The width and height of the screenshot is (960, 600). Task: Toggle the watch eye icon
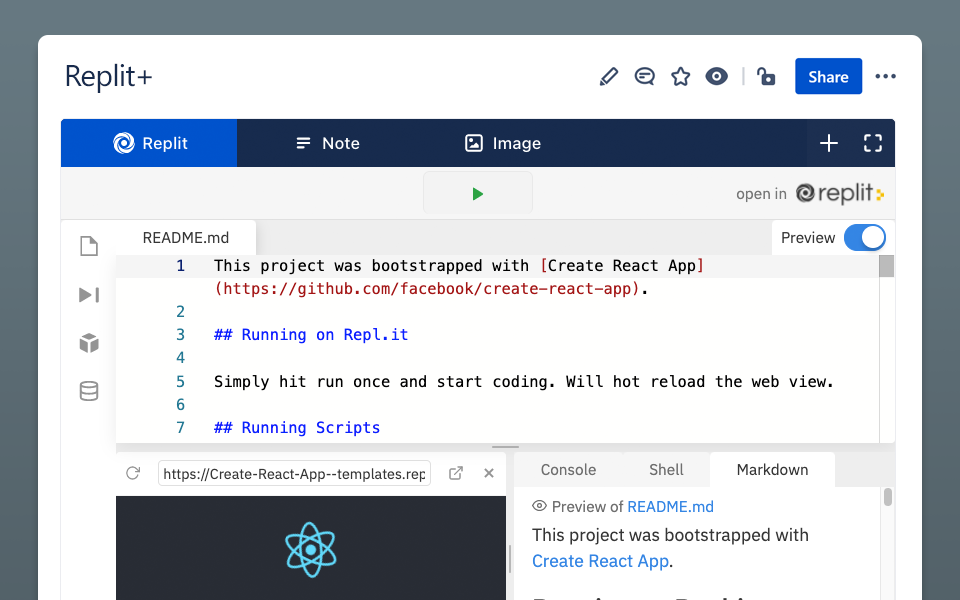point(716,77)
